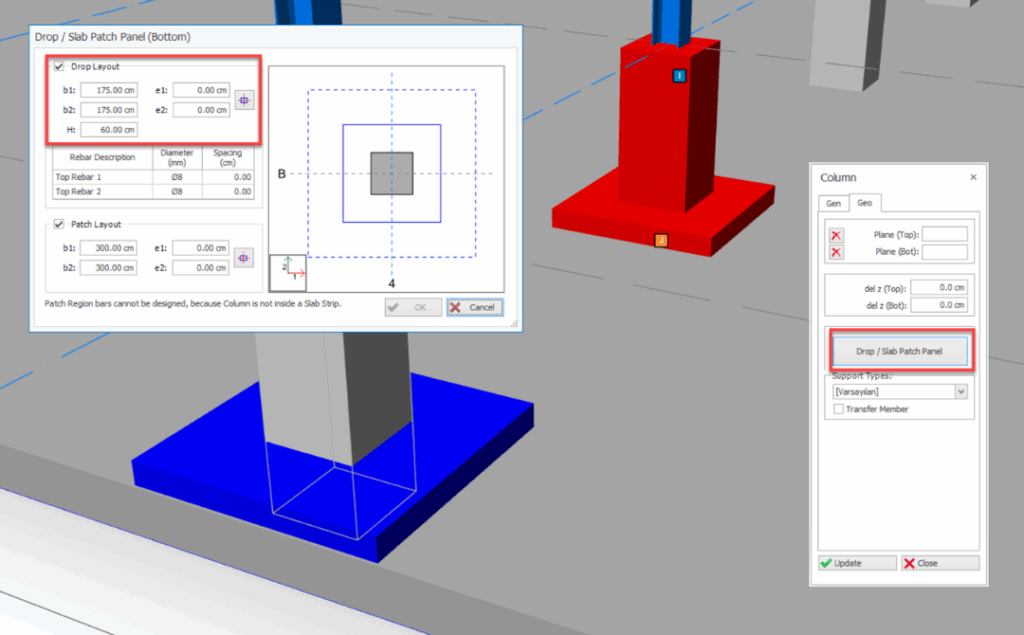Select the blue node marker on red column

(x=679, y=76)
